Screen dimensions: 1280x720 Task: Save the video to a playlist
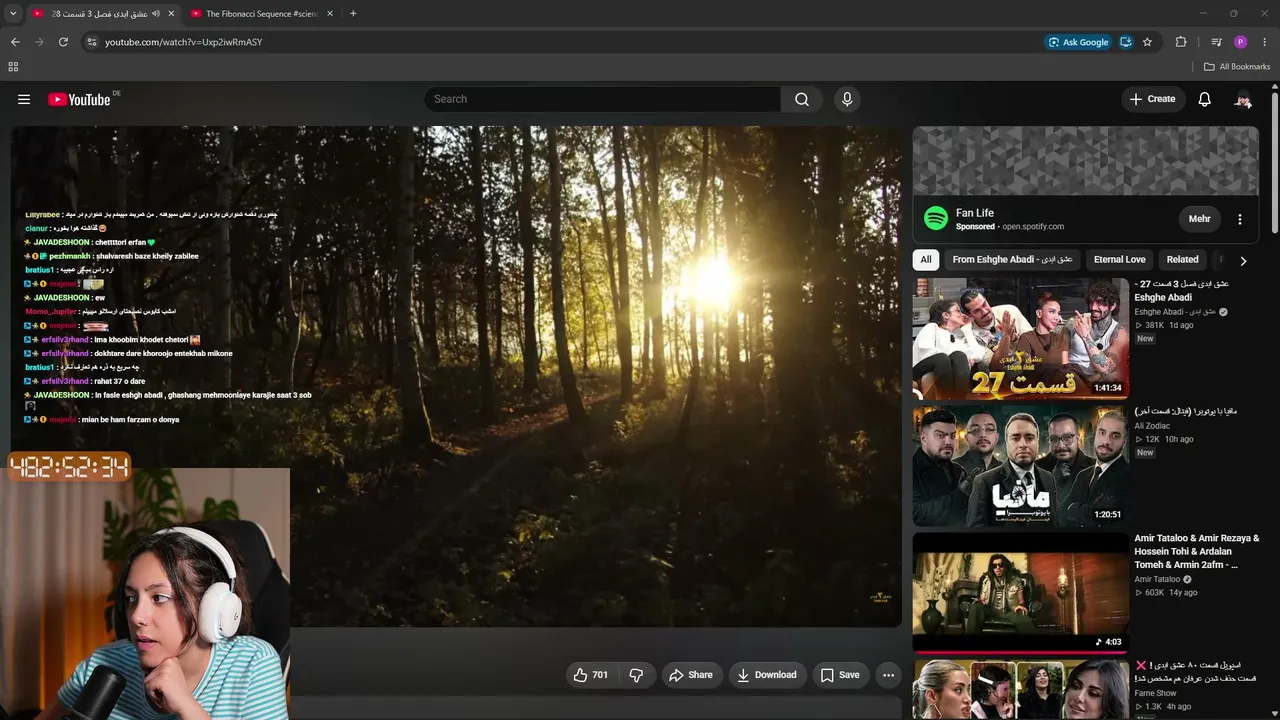point(840,675)
